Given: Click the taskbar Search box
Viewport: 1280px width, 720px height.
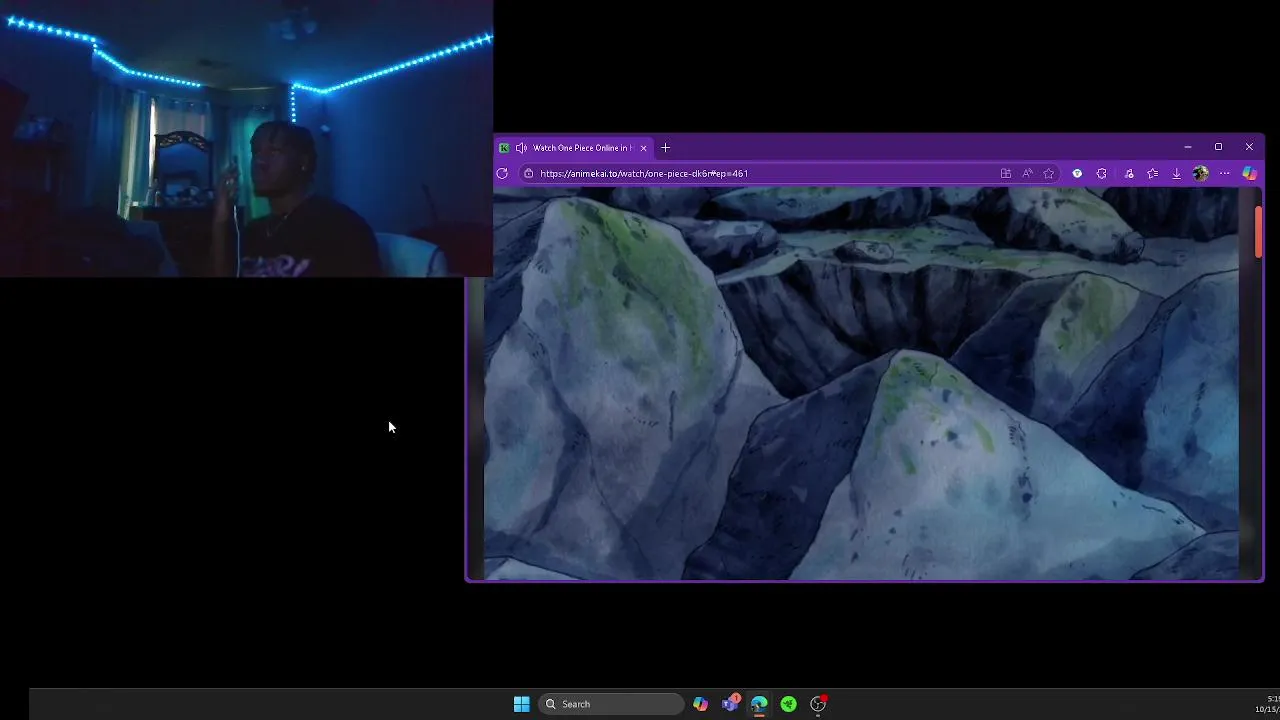Looking at the screenshot, I should pyautogui.click(x=611, y=704).
